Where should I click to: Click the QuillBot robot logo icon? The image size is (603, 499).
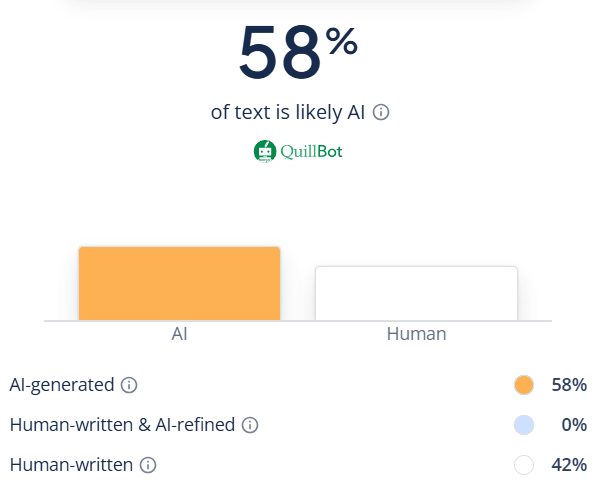264,152
